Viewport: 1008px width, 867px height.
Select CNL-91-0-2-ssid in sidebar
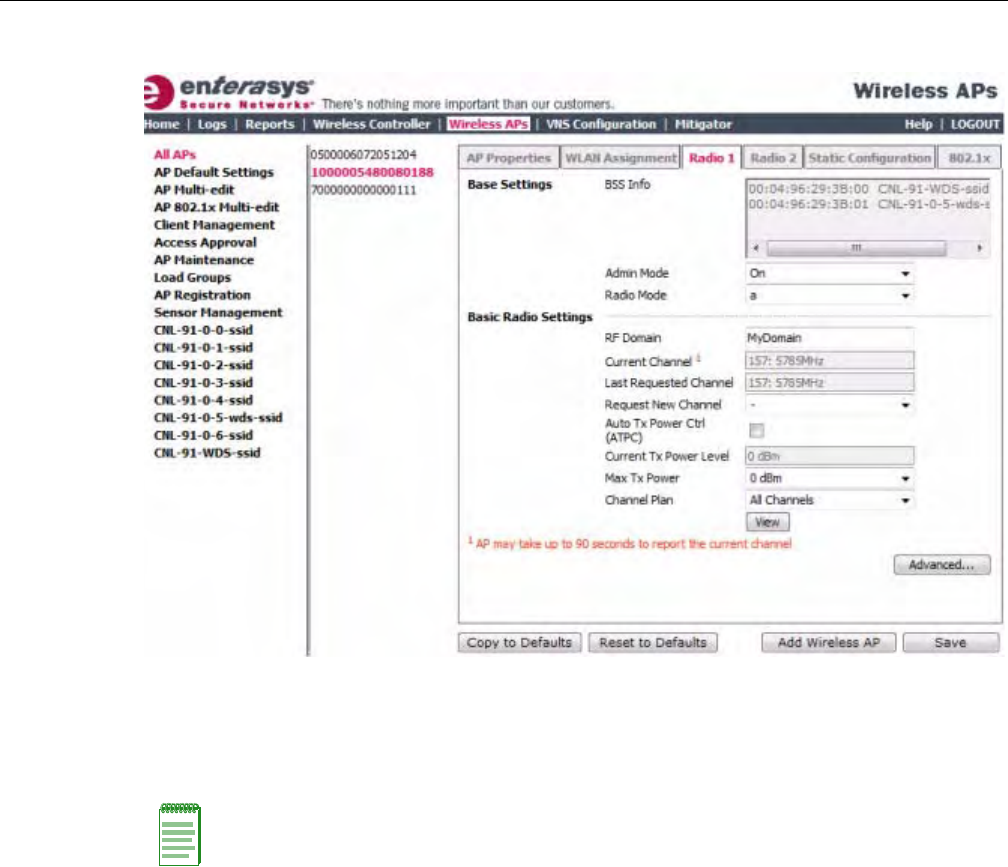coord(203,365)
